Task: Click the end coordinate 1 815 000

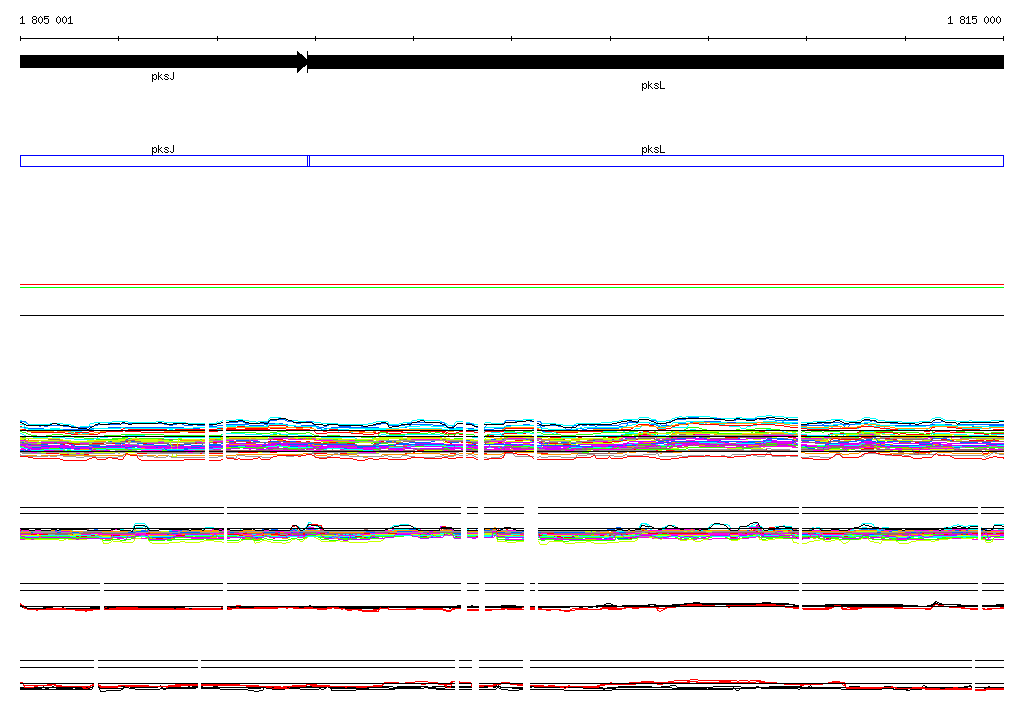Action: pyautogui.click(x=974, y=20)
